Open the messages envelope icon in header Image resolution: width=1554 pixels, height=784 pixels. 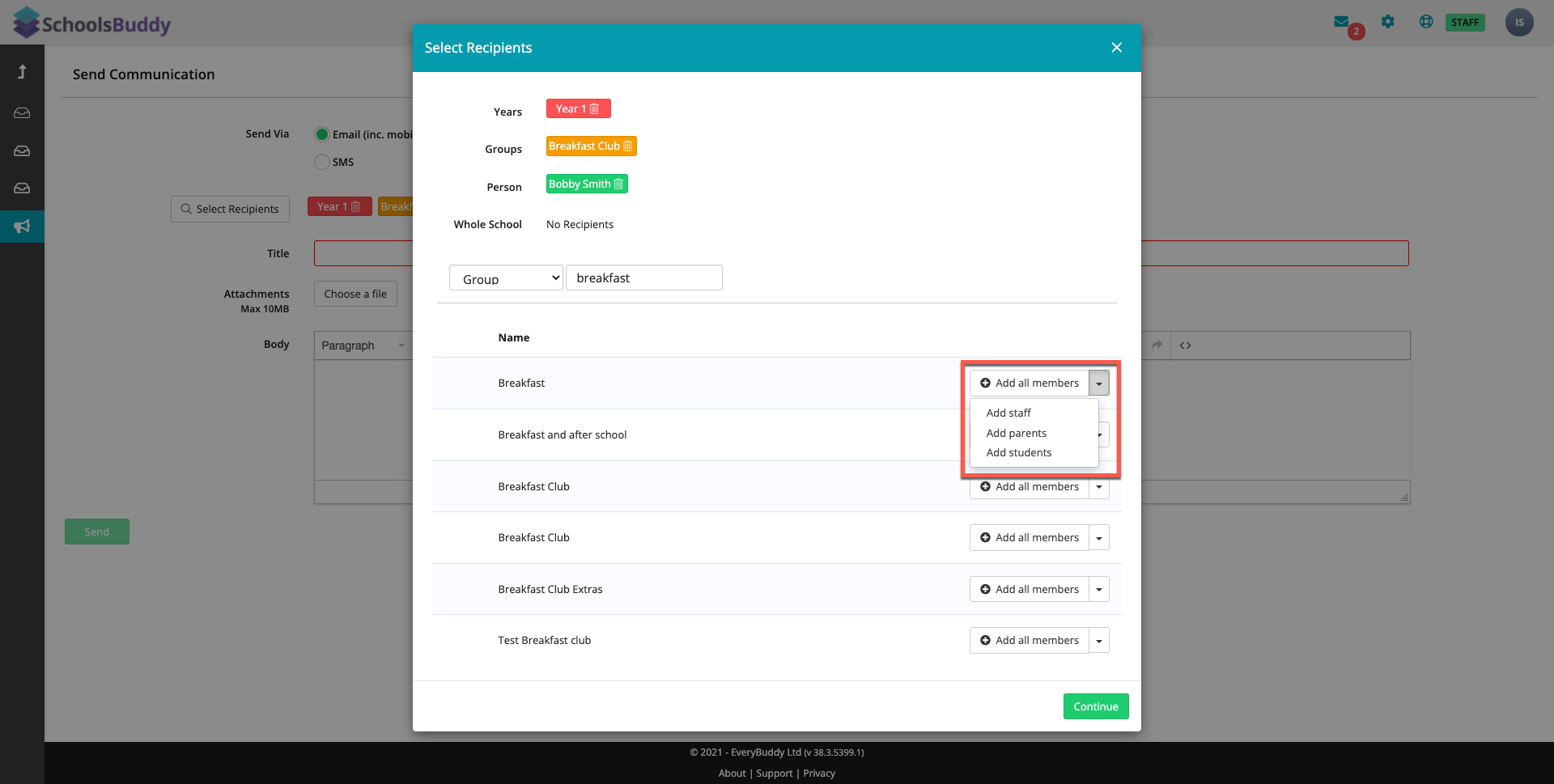point(1342,22)
